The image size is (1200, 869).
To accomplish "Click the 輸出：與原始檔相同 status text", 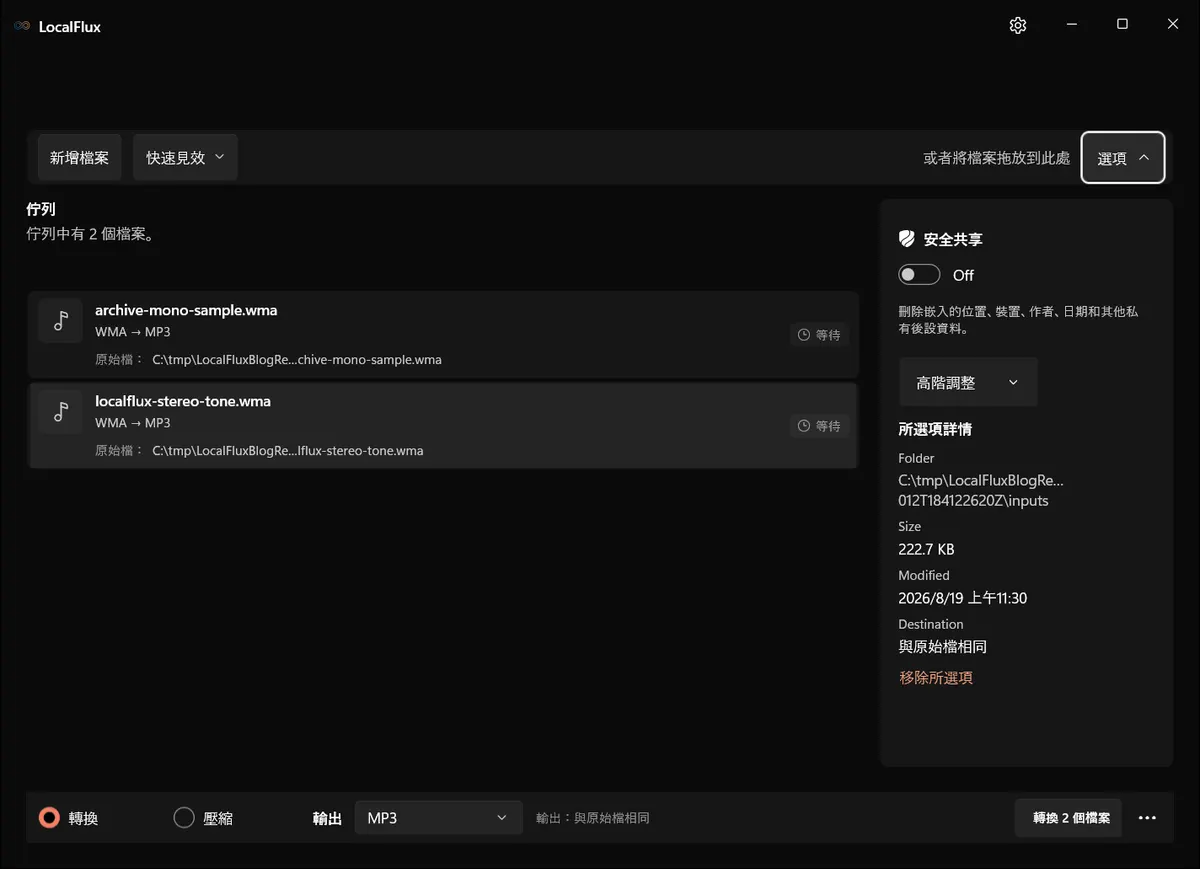I will [593, 818].
